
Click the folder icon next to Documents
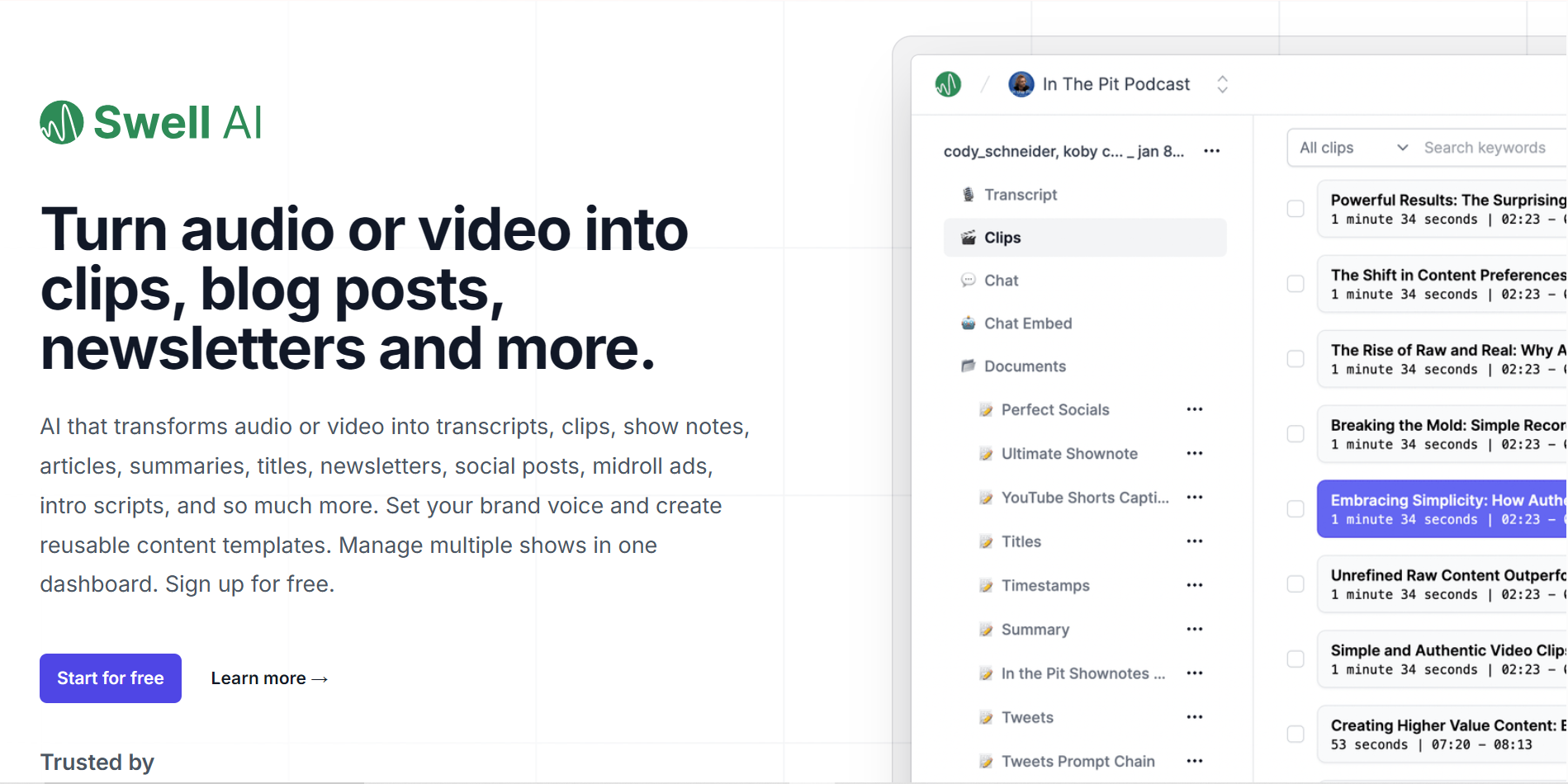coord(969,366)
